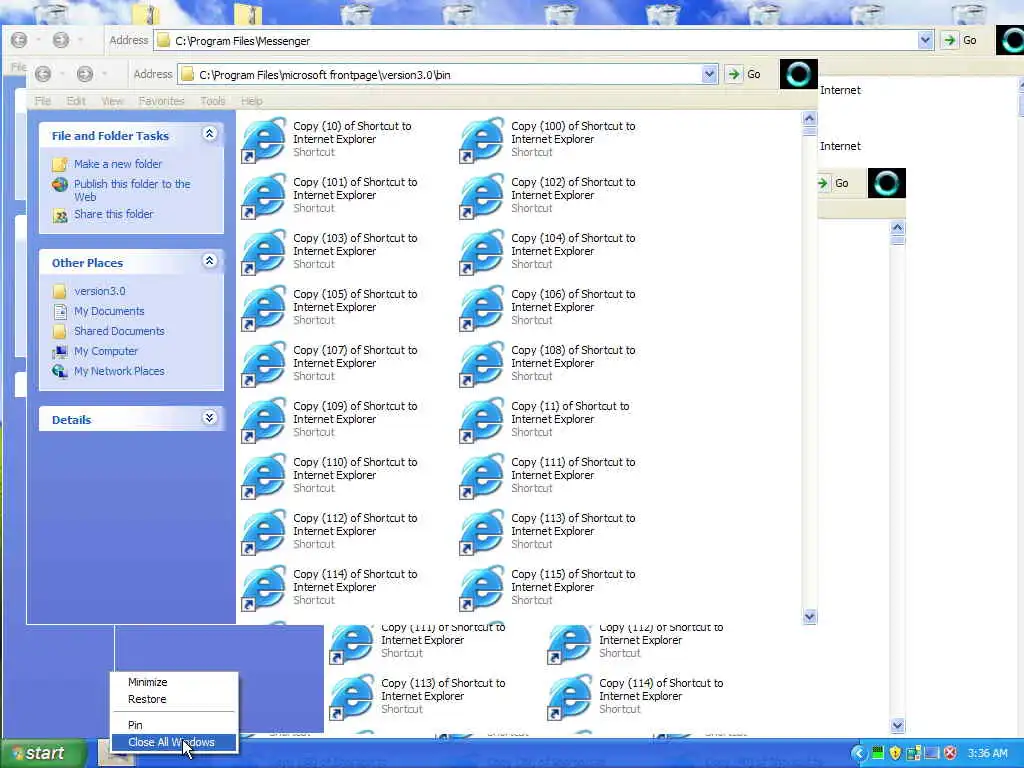
Task: Select Copy (107) shortcut icon
Action: coord(264,364)
